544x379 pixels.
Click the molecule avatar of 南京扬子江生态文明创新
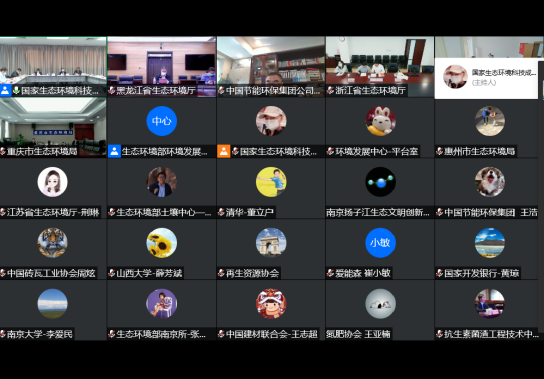point(380,182)
